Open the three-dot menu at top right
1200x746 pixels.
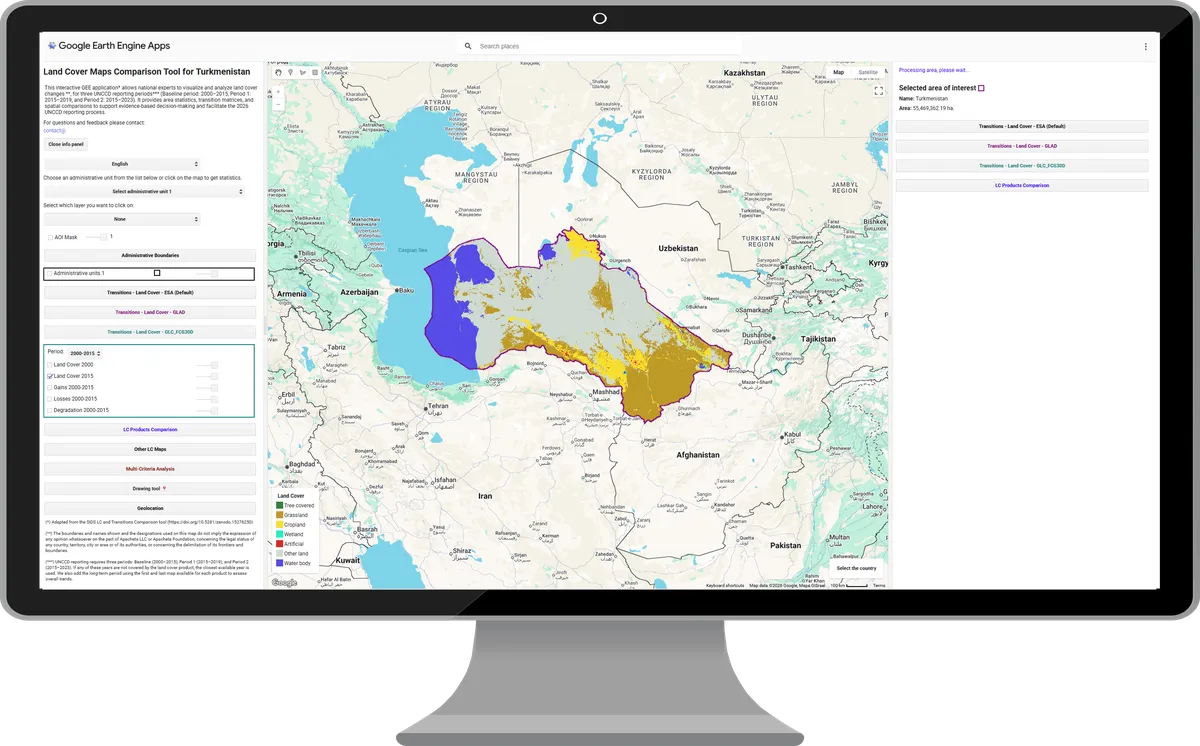1146,46
